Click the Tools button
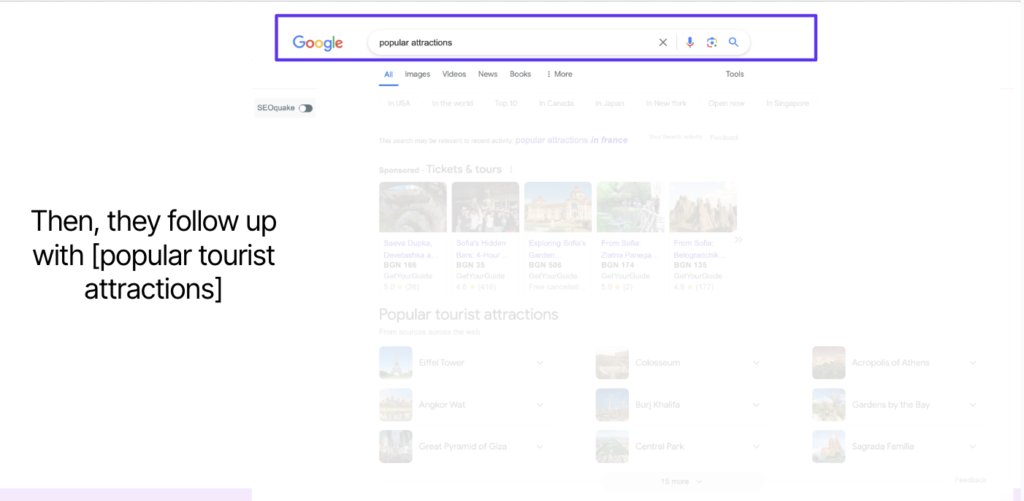This screenshot has width=1024, height=501. tap(734, 74)
